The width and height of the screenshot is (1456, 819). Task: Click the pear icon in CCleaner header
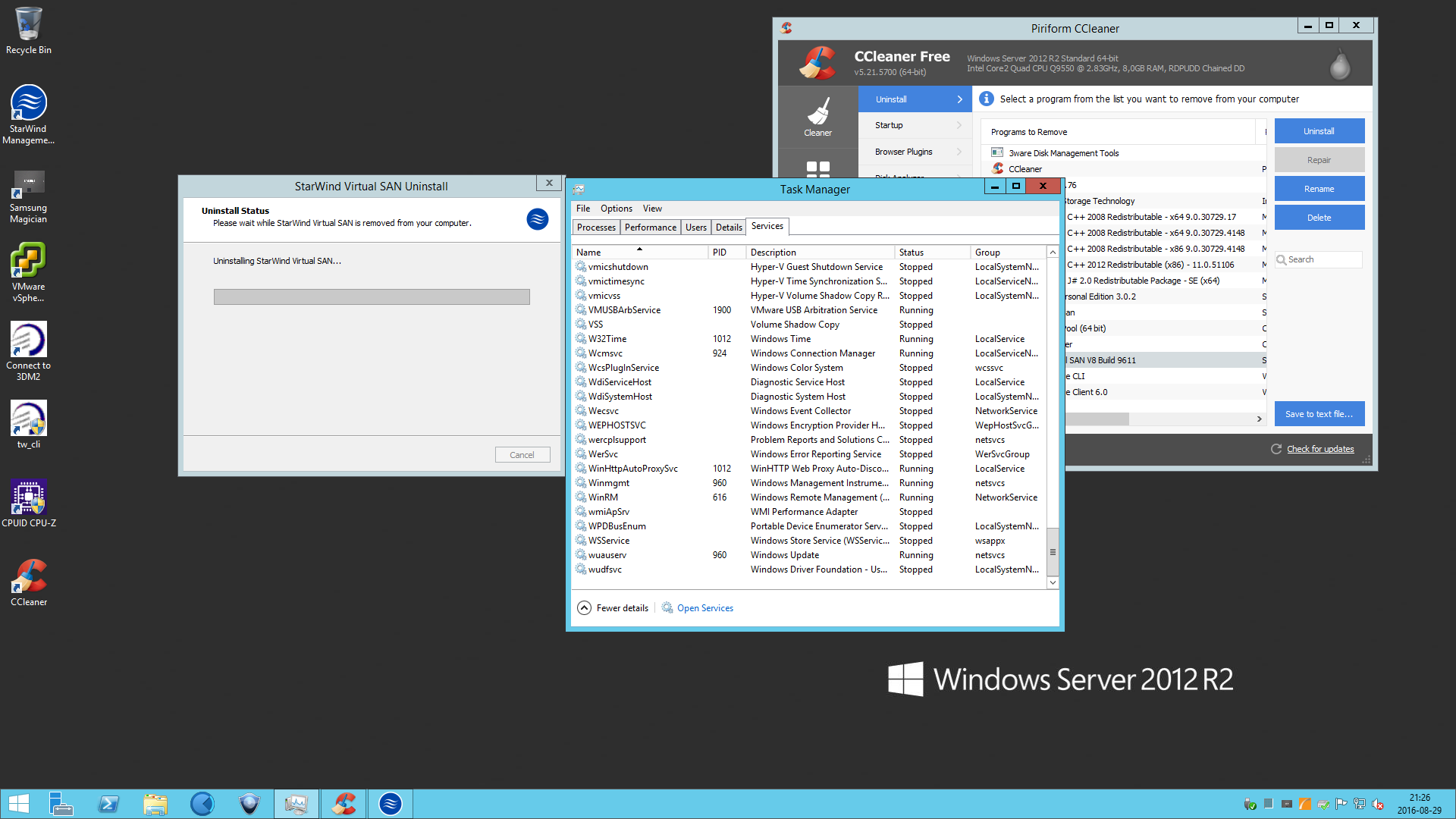(1340, 64)
